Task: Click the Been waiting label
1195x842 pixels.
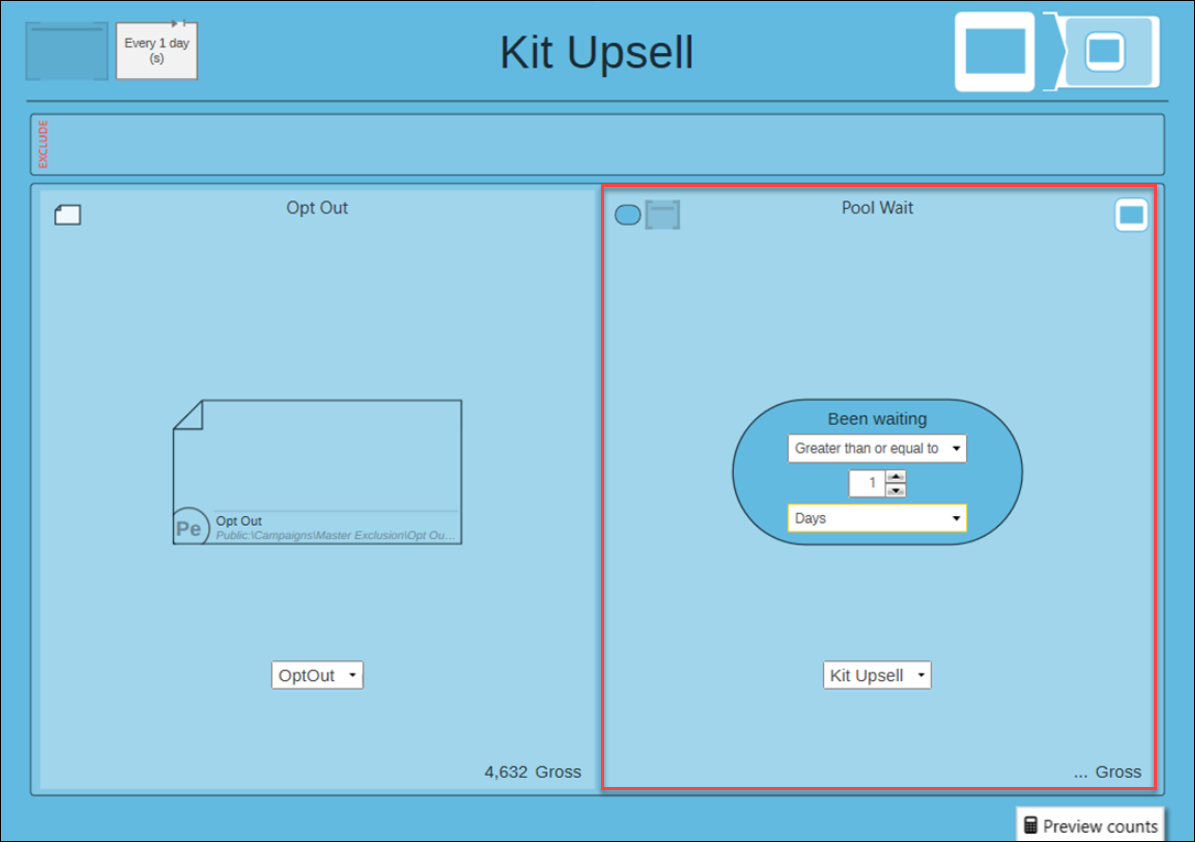Action: tap(877, 419)
